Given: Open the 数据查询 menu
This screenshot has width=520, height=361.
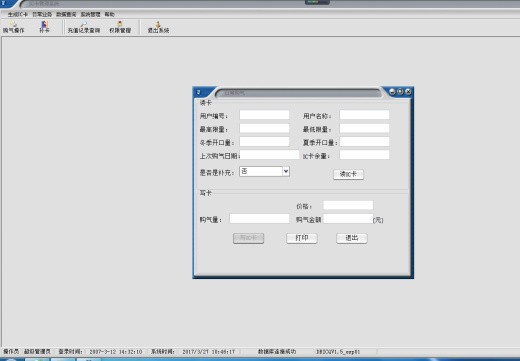Looking at the screenshot, I should [x=66, y=14].
